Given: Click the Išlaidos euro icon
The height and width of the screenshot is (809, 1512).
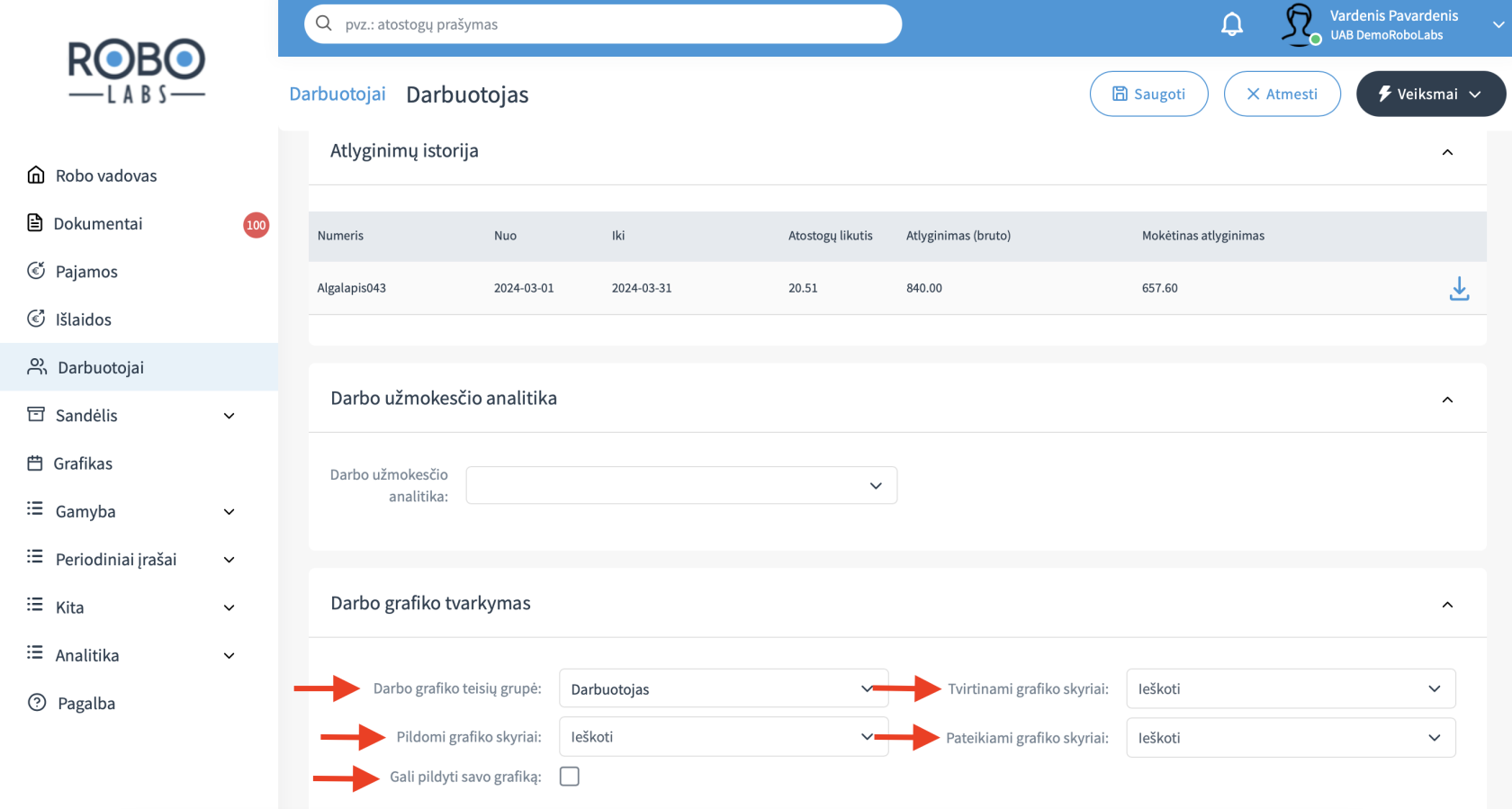Looking at the screenshot, I should pos(36,319).
